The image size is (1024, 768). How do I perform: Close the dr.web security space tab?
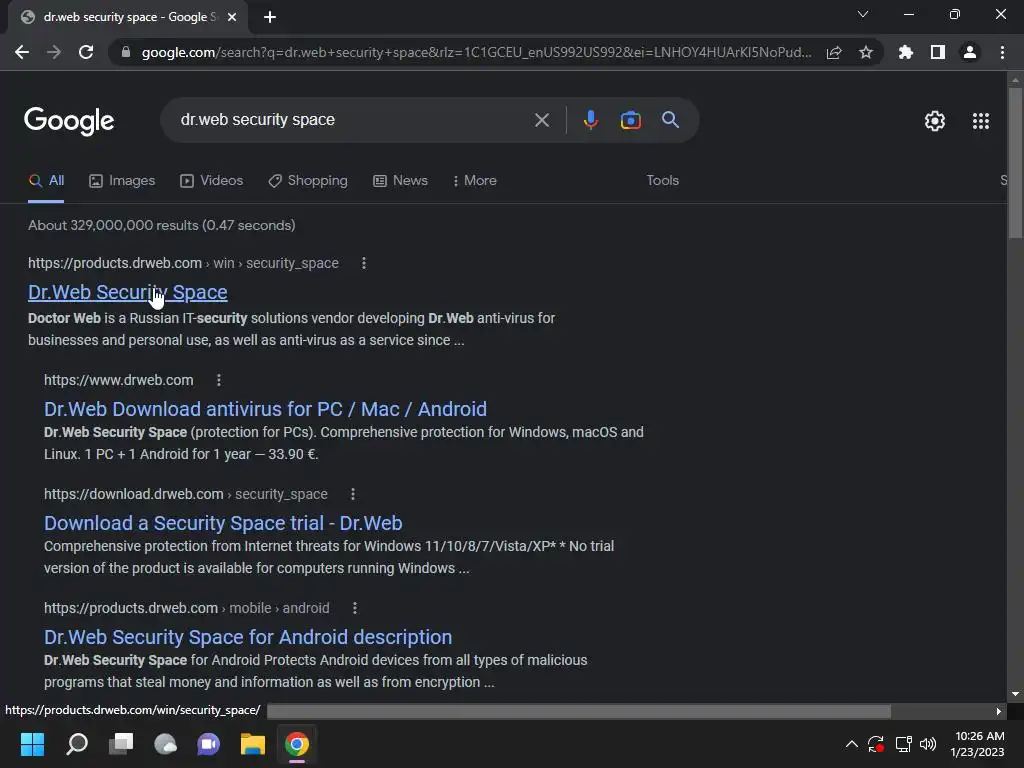(x=232, y=17)
